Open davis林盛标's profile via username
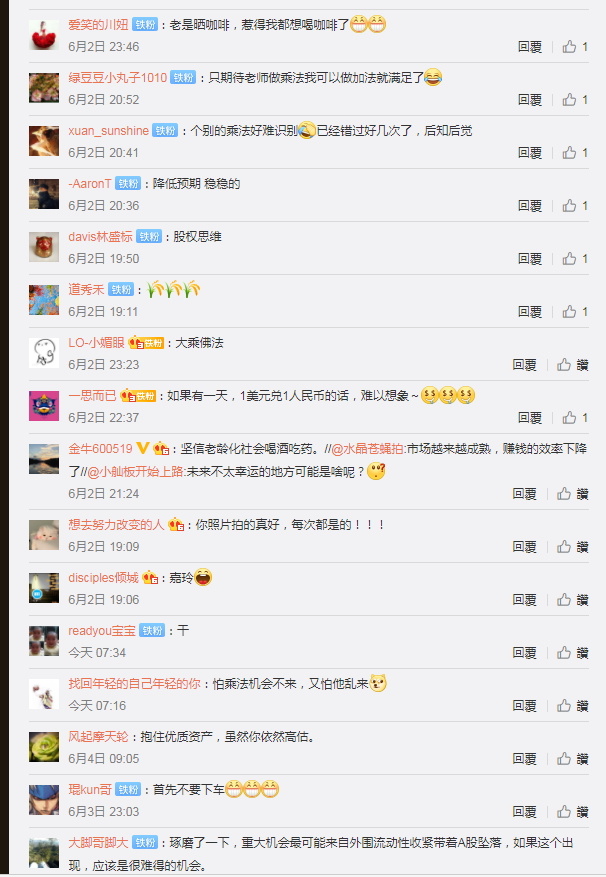 [100, 237]
